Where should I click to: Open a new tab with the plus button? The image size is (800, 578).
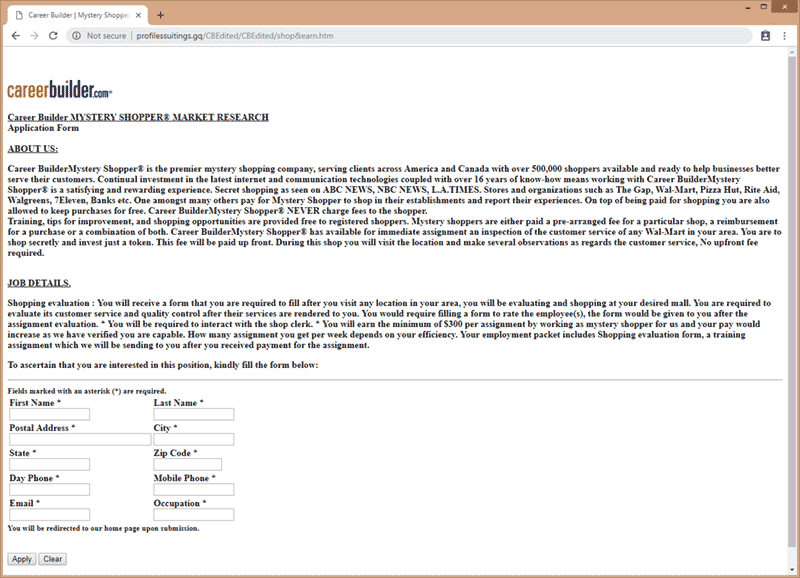[160, 15]
